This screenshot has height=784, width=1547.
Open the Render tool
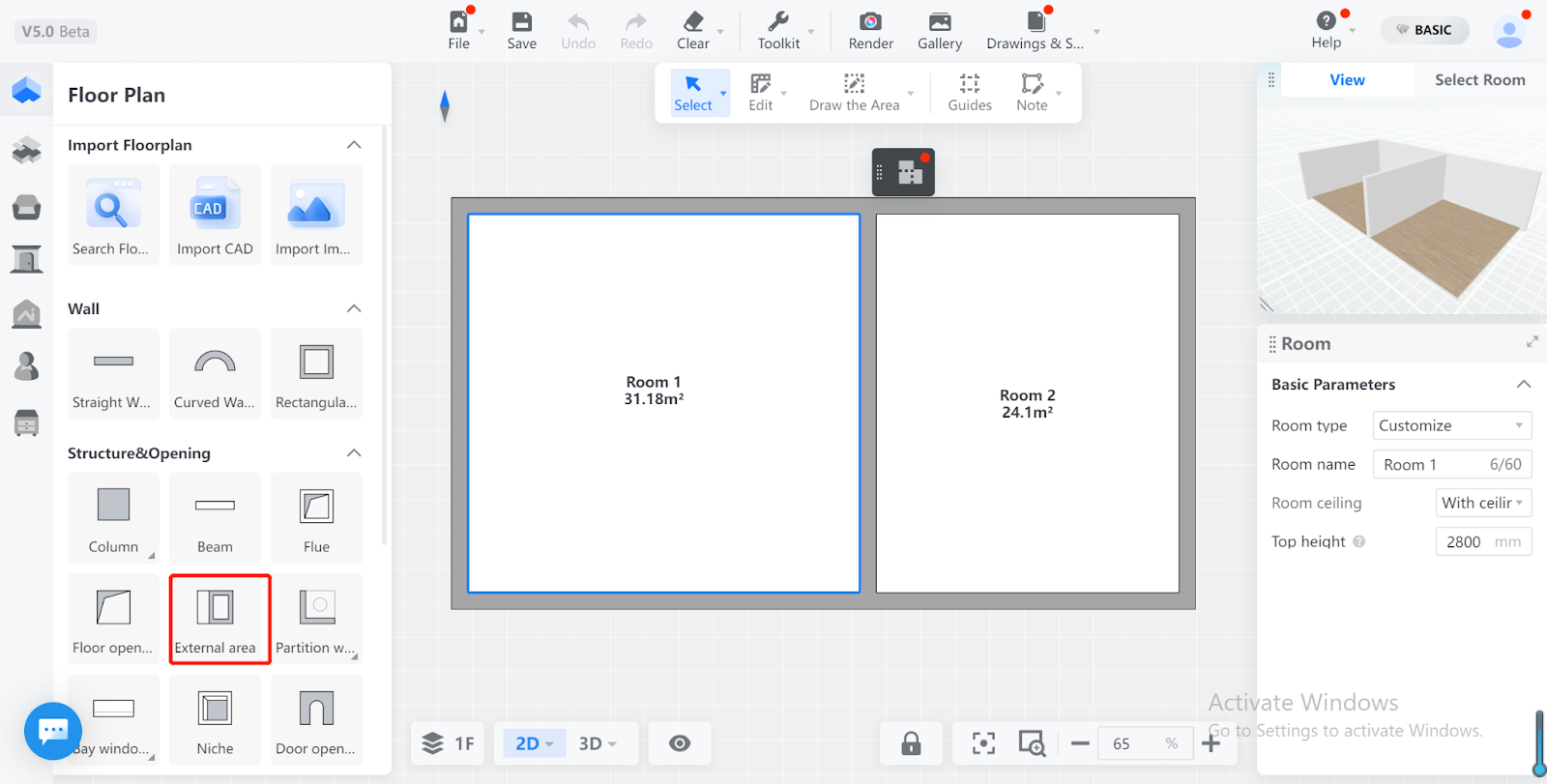(870, 31)
